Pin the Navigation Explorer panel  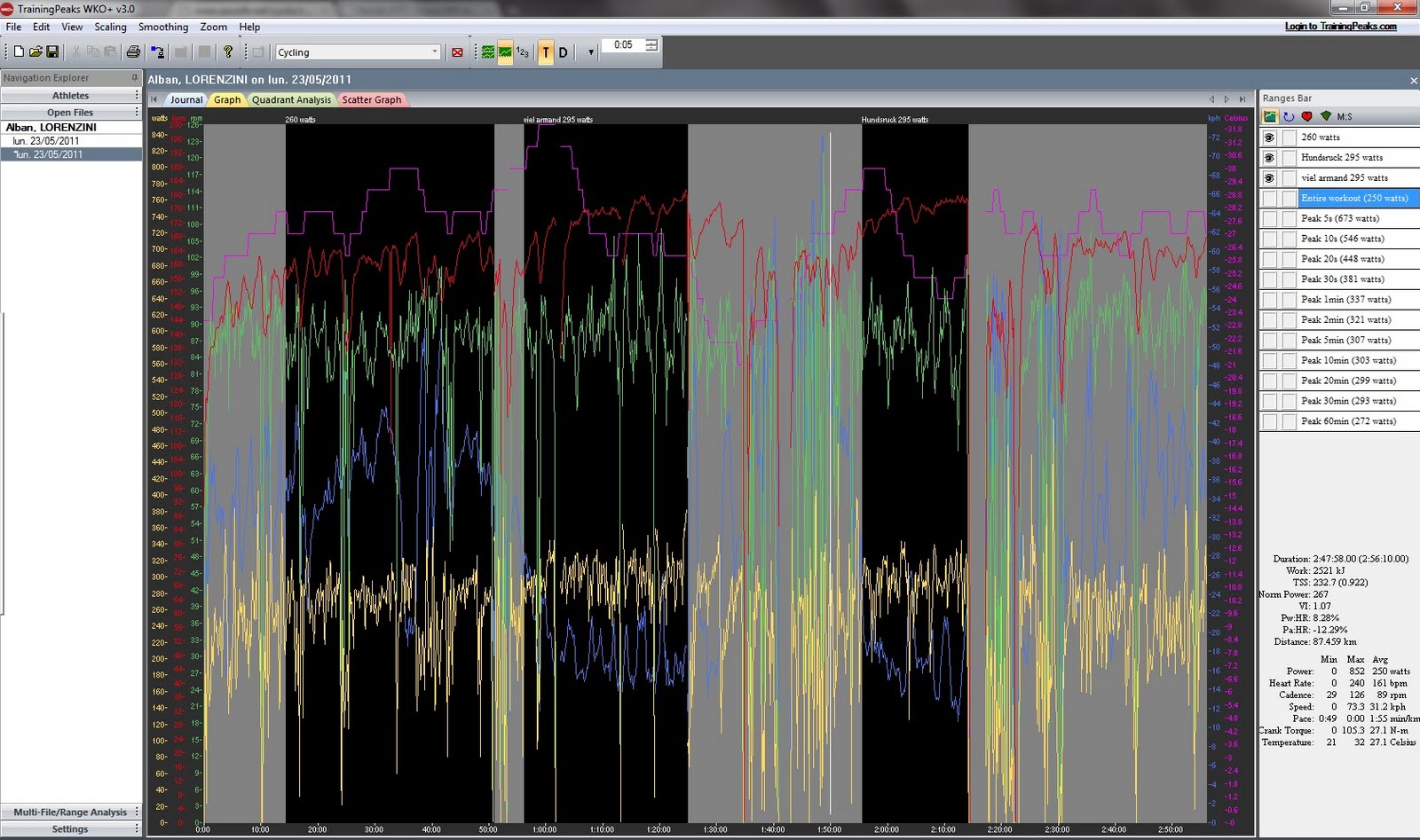pyautogui.click(x=135, y=78)
